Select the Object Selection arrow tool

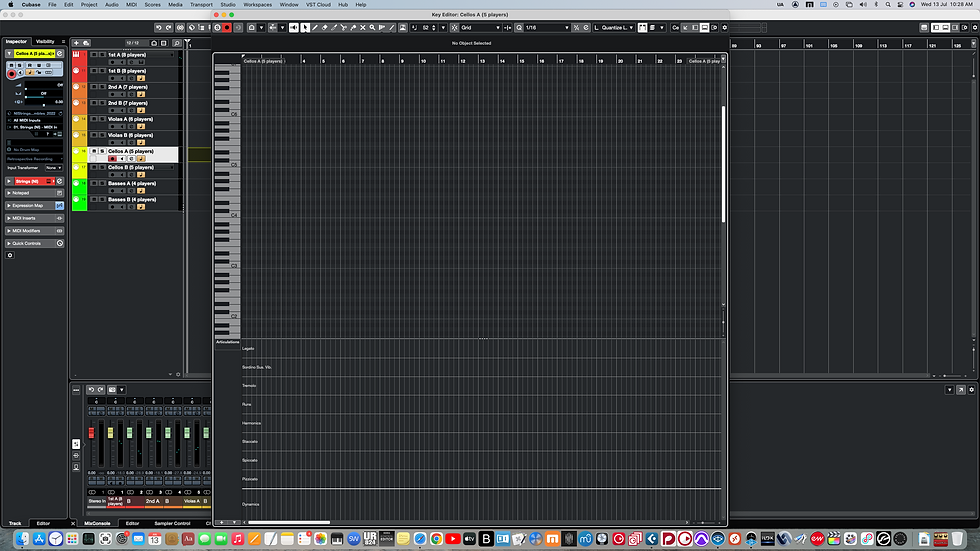(306, 27)
